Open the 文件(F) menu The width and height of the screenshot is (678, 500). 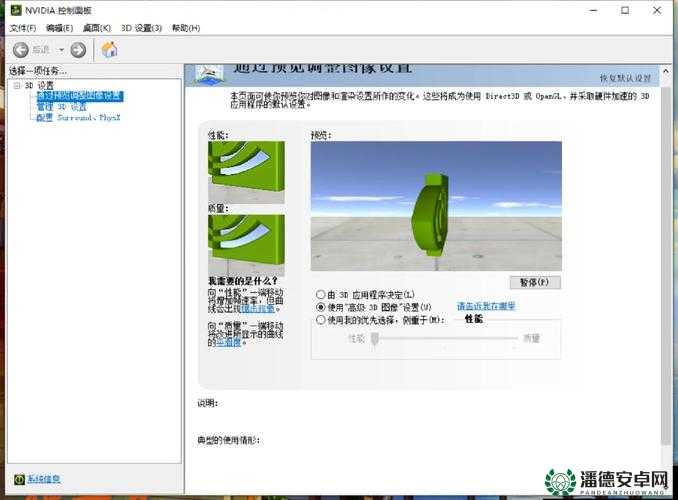pos(22,28)
